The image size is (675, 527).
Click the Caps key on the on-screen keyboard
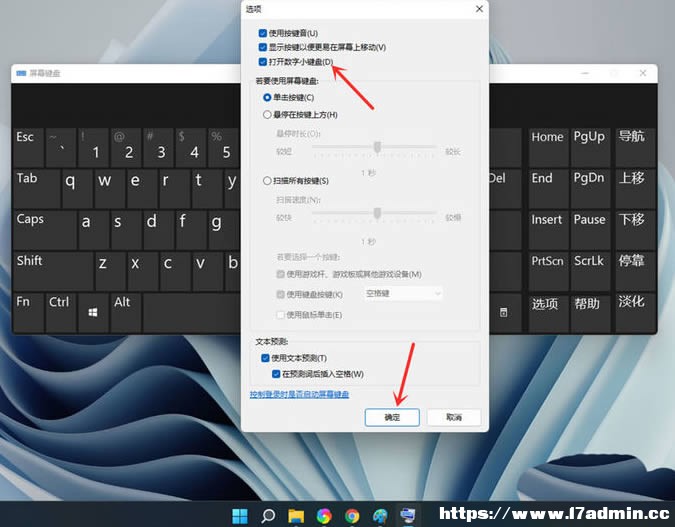[45, 229]
